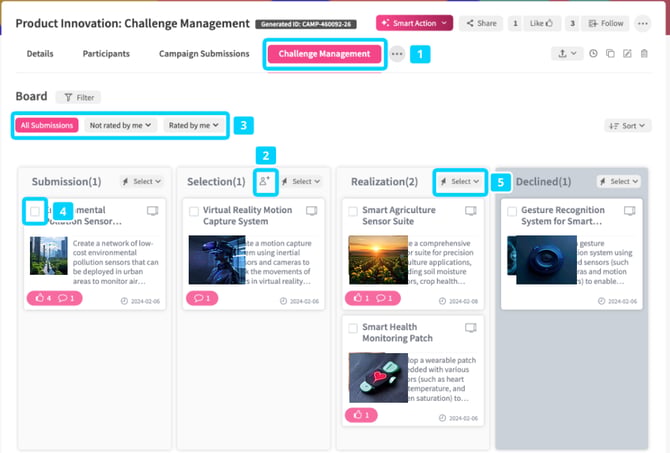Open the sunset farm field thumbnail
The width and height of the screenshot is (670, 453).
click(x=378, y=260)
